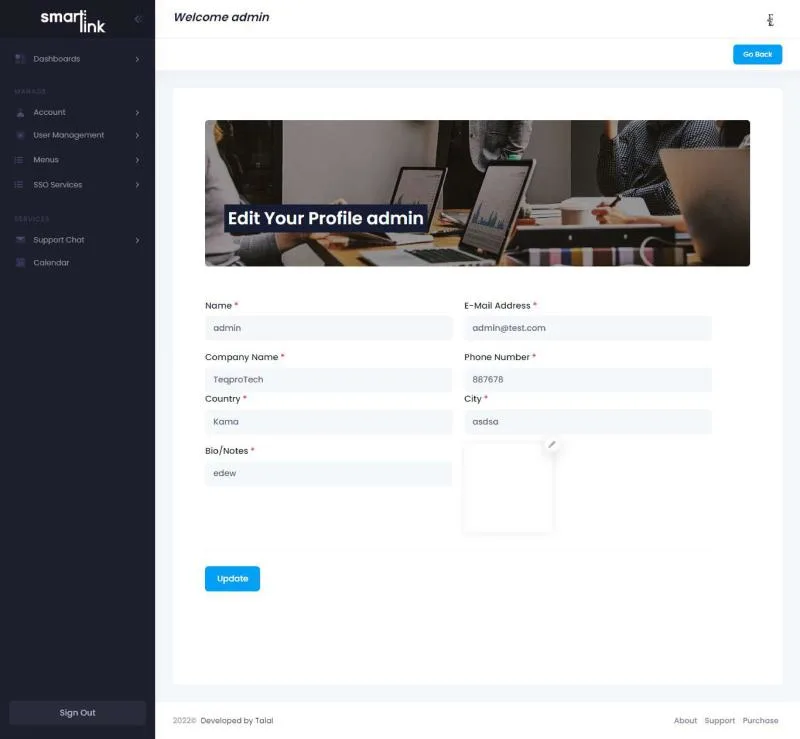The width and height of the screenshot is (800, 739).
Task: Open Menus sidebar item
Action: pos(77,160)
